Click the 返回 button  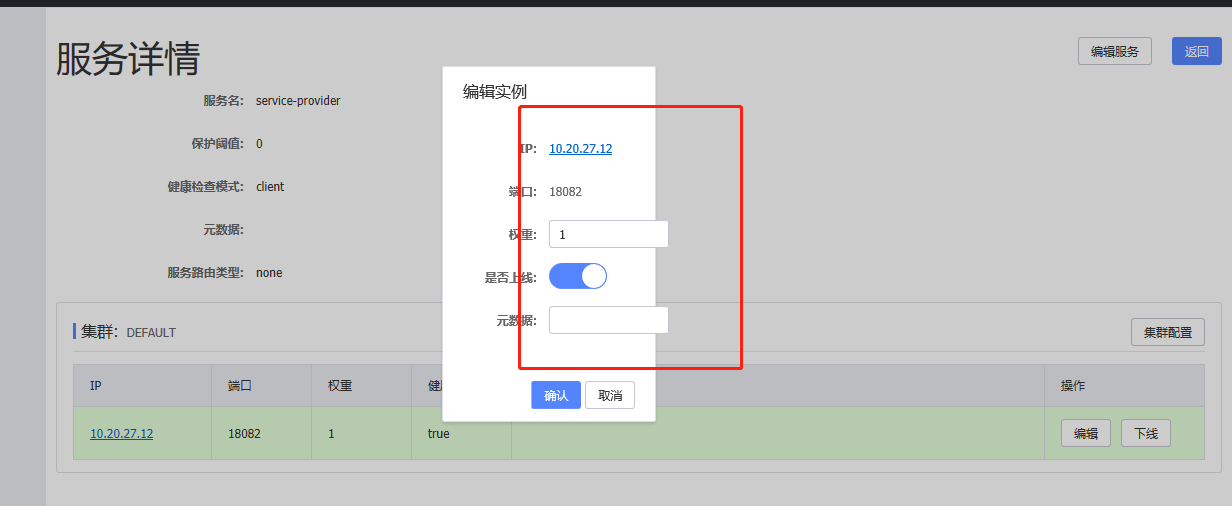pyautogui.click(x=1197, y=51)
